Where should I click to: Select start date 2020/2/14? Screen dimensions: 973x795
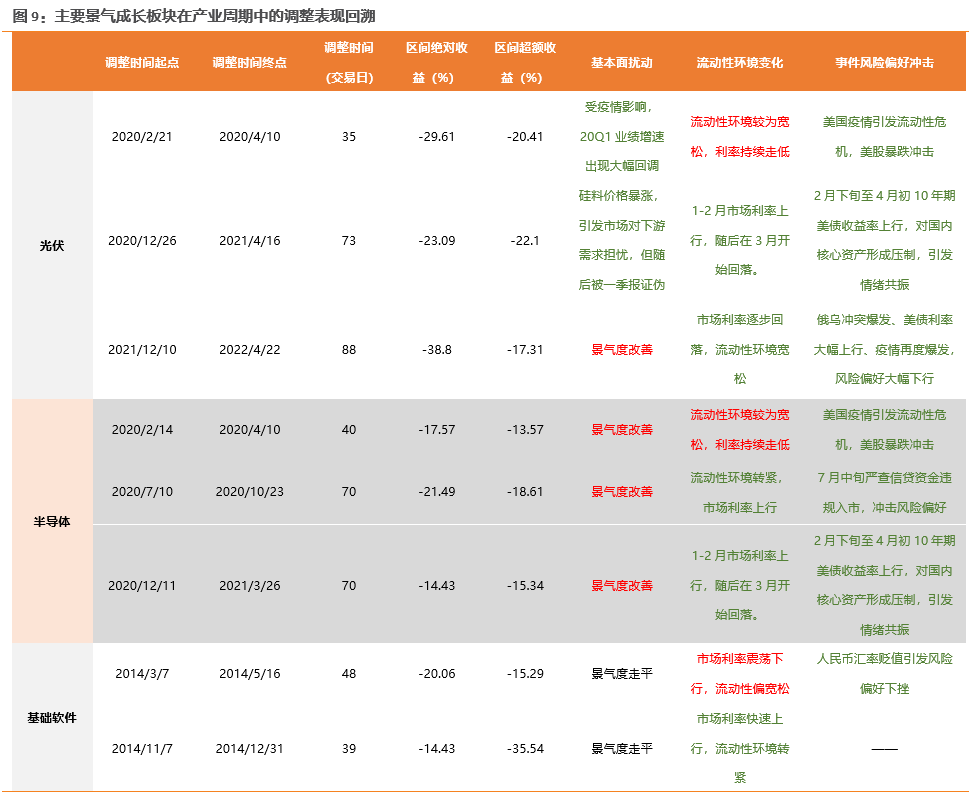[142, 430]
